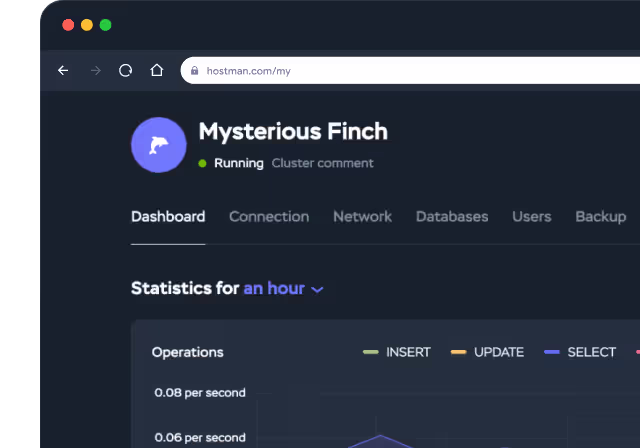Switch to the Databases tab

pos(452,217)
